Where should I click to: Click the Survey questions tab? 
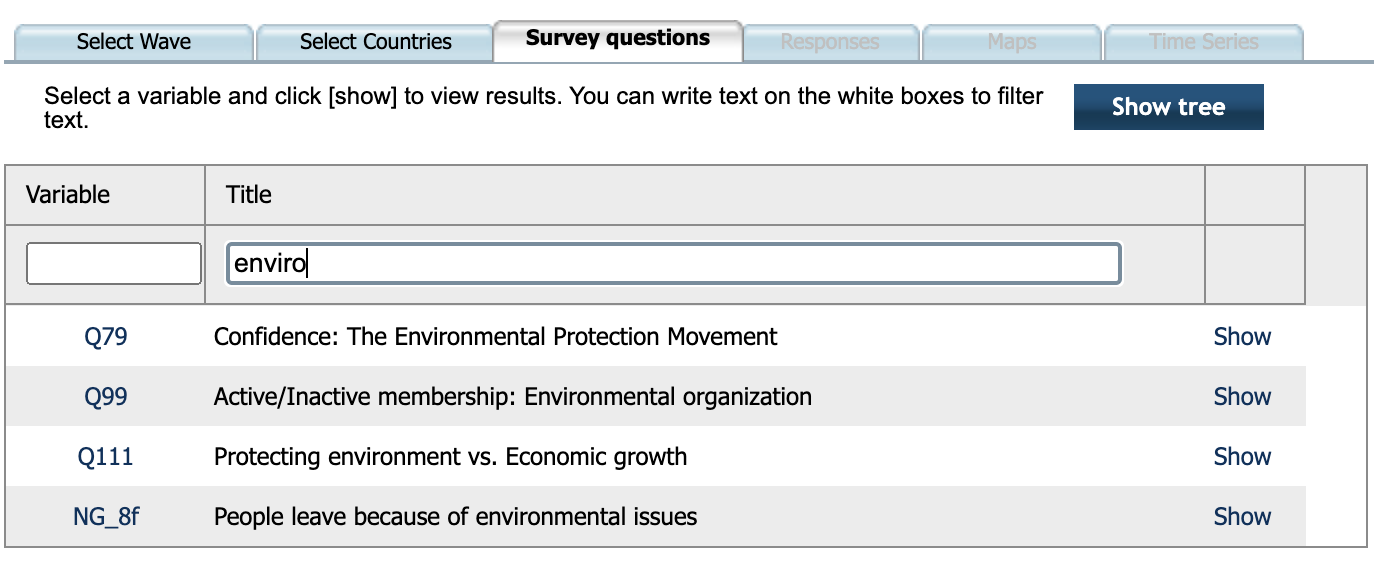[618, 39]
